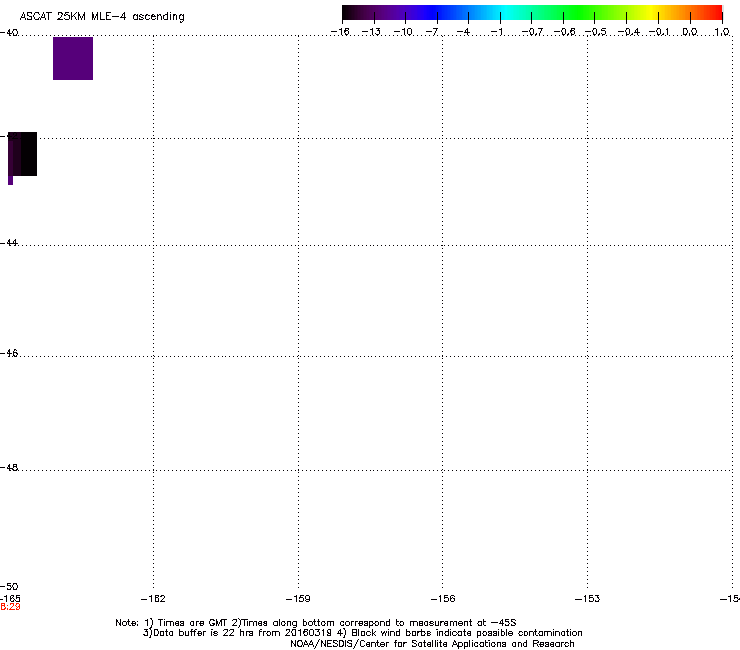Click the -16 colorbar label

[340, 32]
